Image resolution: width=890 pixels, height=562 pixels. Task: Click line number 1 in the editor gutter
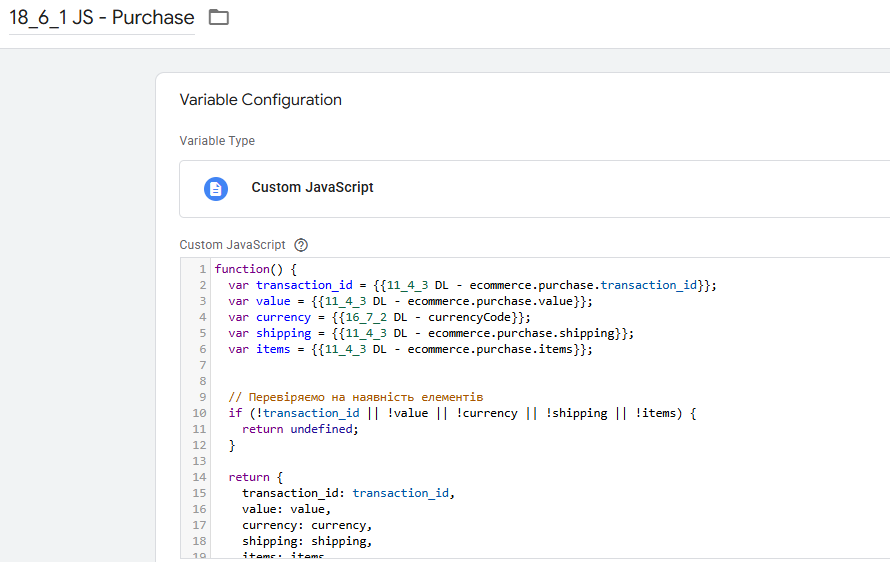pyautogui.click(x=203, y=269)
